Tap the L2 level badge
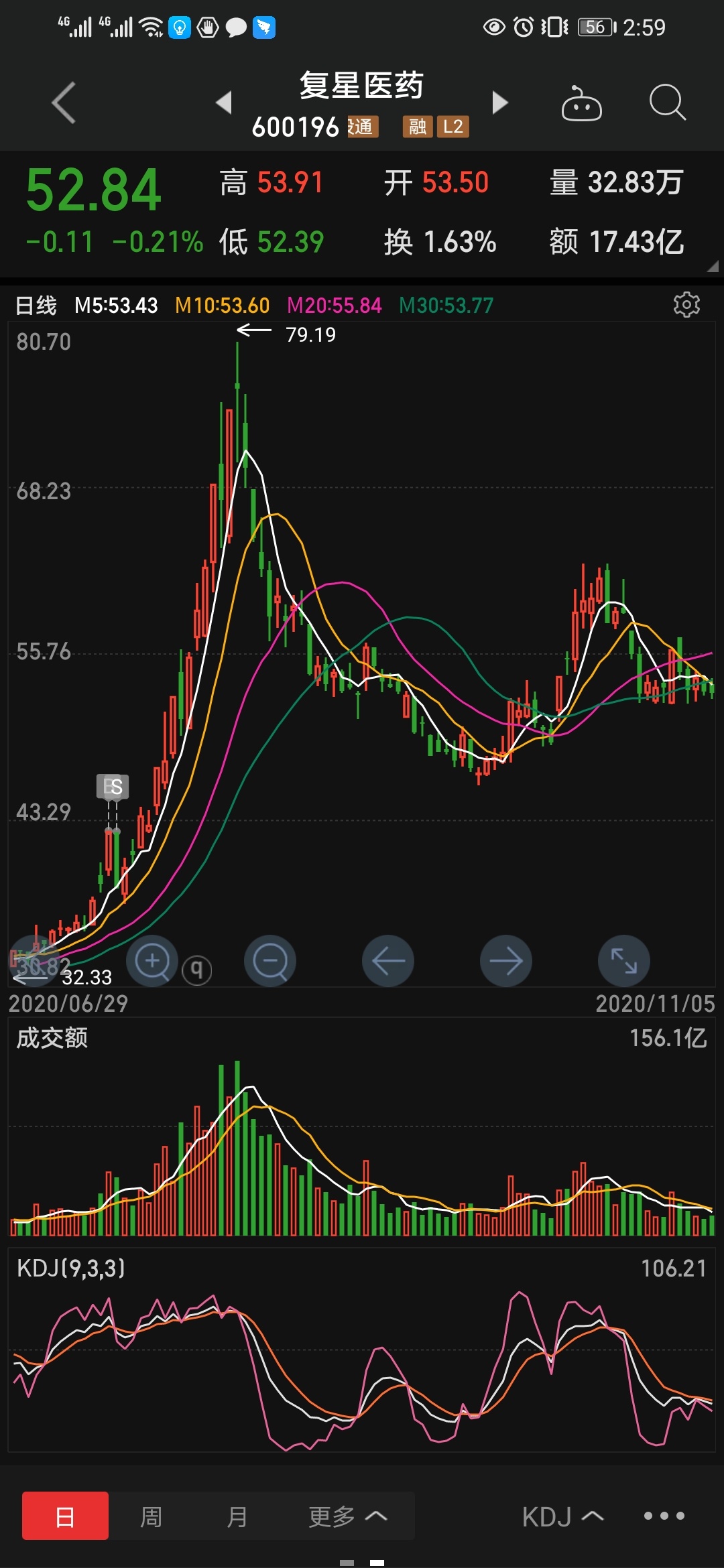Image resolution: width=724 pixels, height=1568 pixels. click(x=453, y=127)
